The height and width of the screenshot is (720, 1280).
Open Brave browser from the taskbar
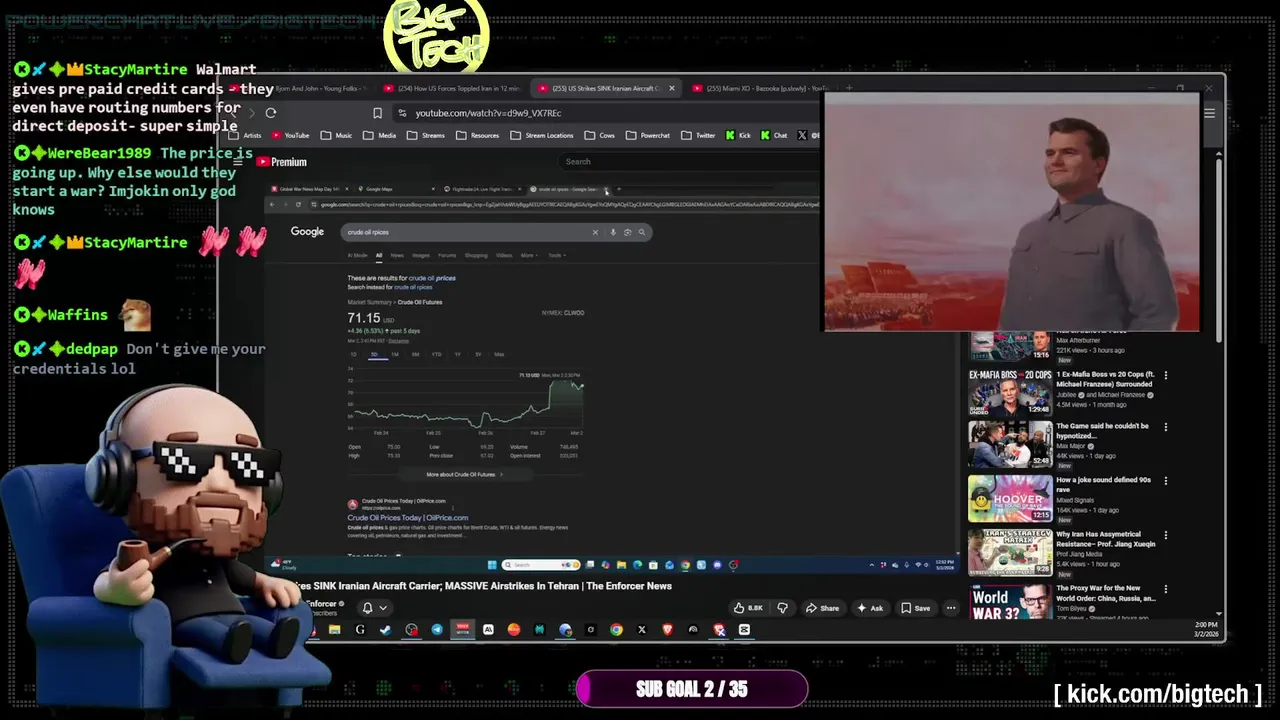(x=668, y=630)
